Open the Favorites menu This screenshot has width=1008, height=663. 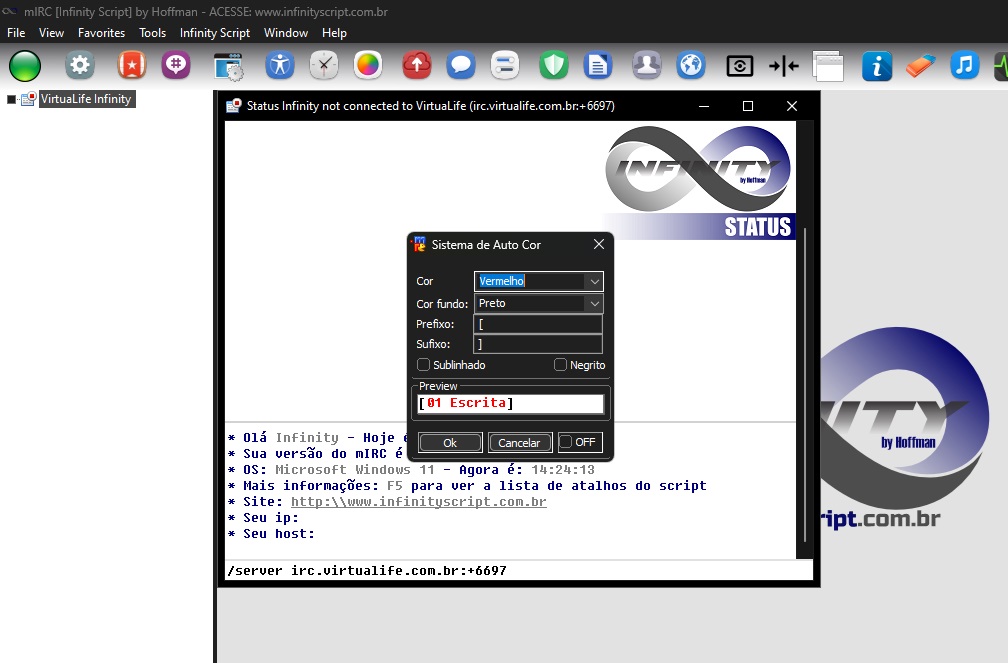101,33
